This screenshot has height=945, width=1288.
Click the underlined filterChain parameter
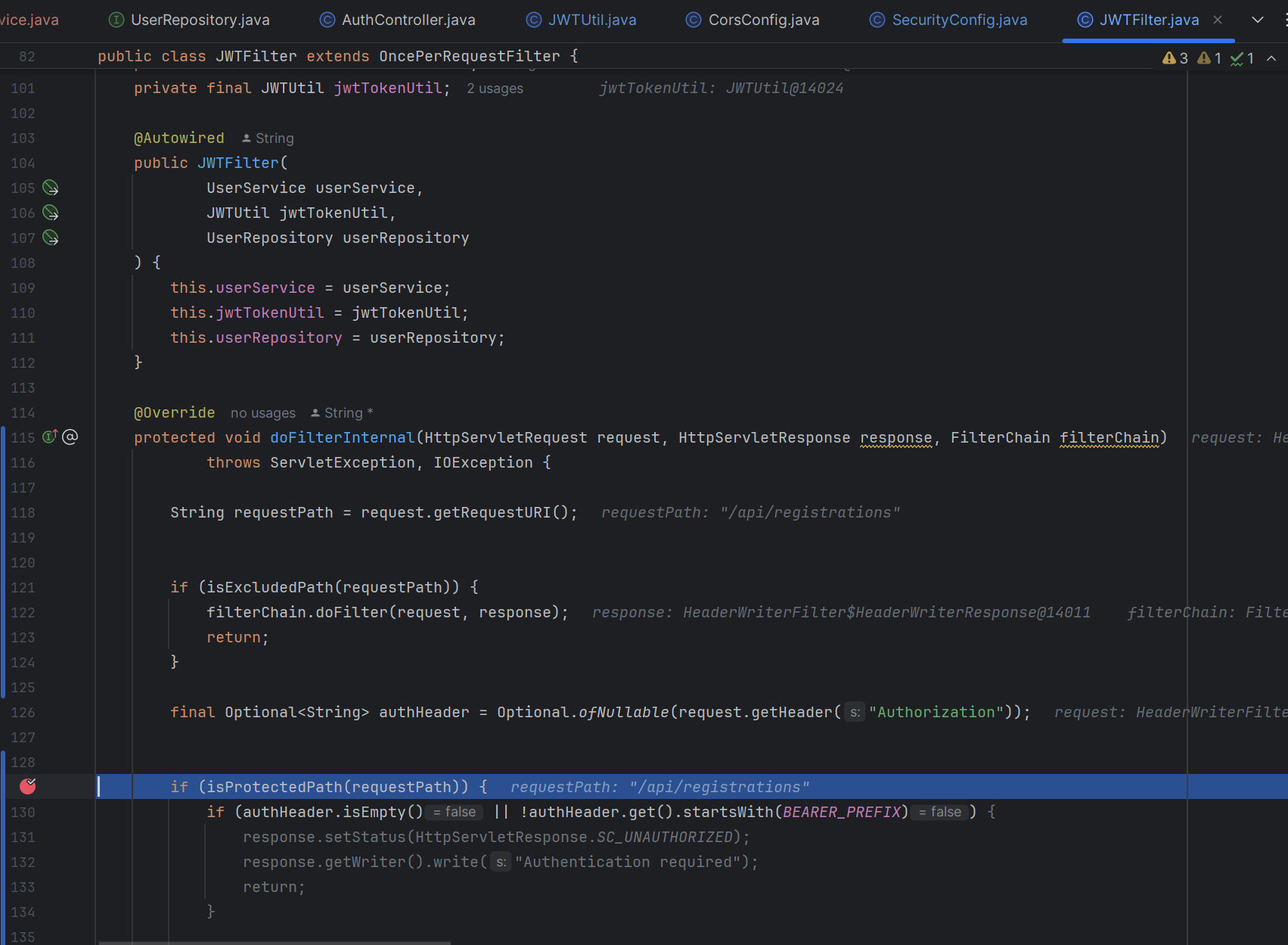tap(1109, 437)
